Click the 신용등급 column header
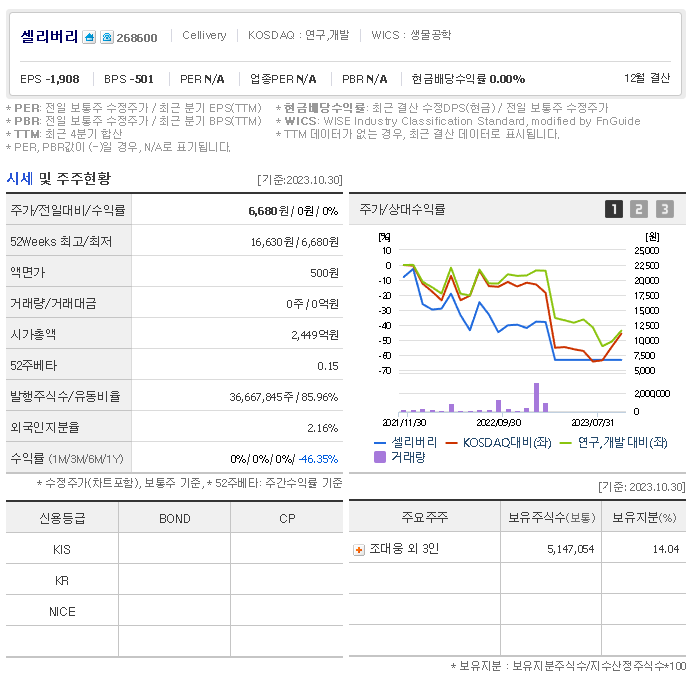The image size is (695, 680). (62, 518)
